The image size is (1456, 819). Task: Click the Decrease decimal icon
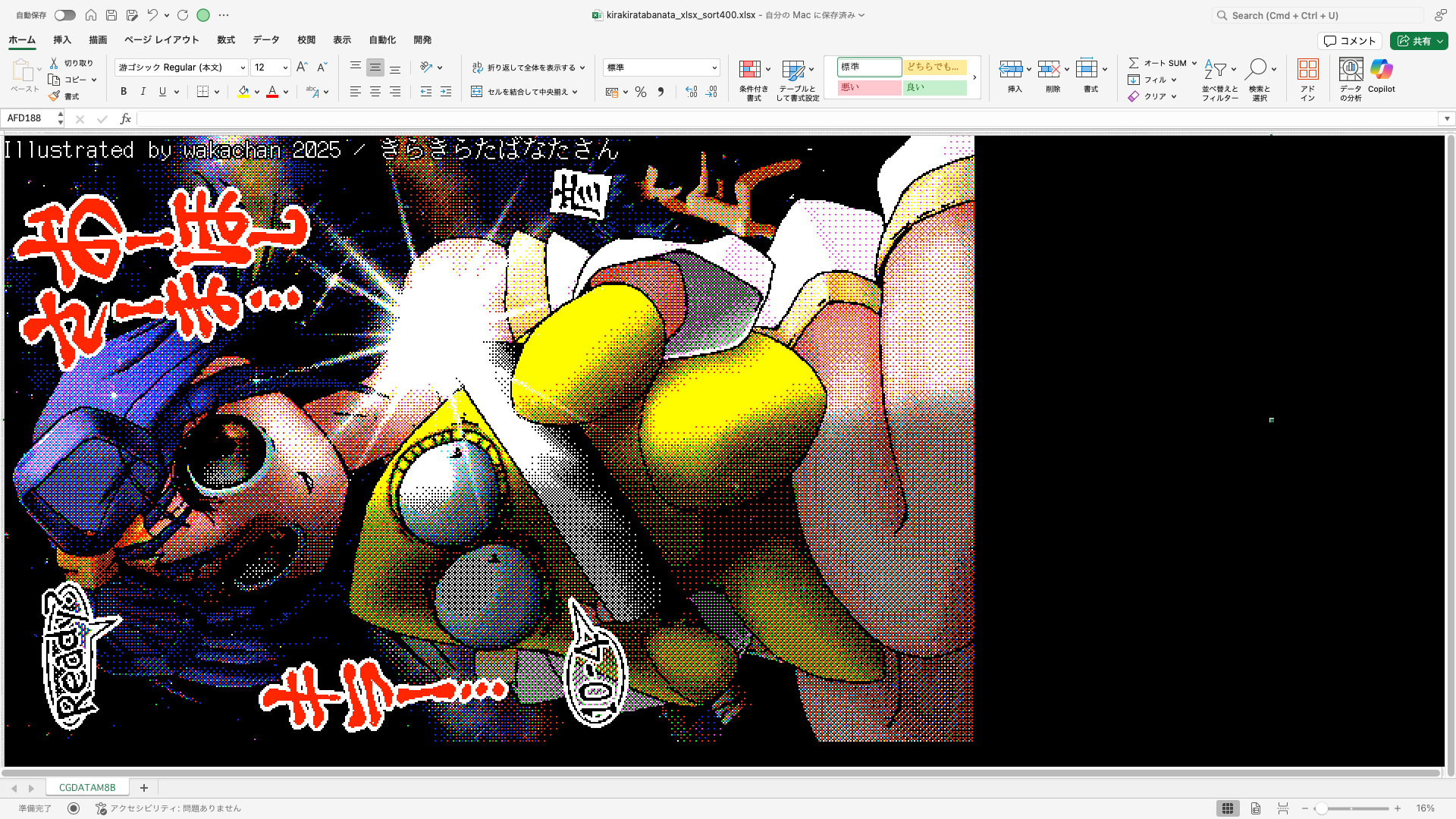[711, 92]
